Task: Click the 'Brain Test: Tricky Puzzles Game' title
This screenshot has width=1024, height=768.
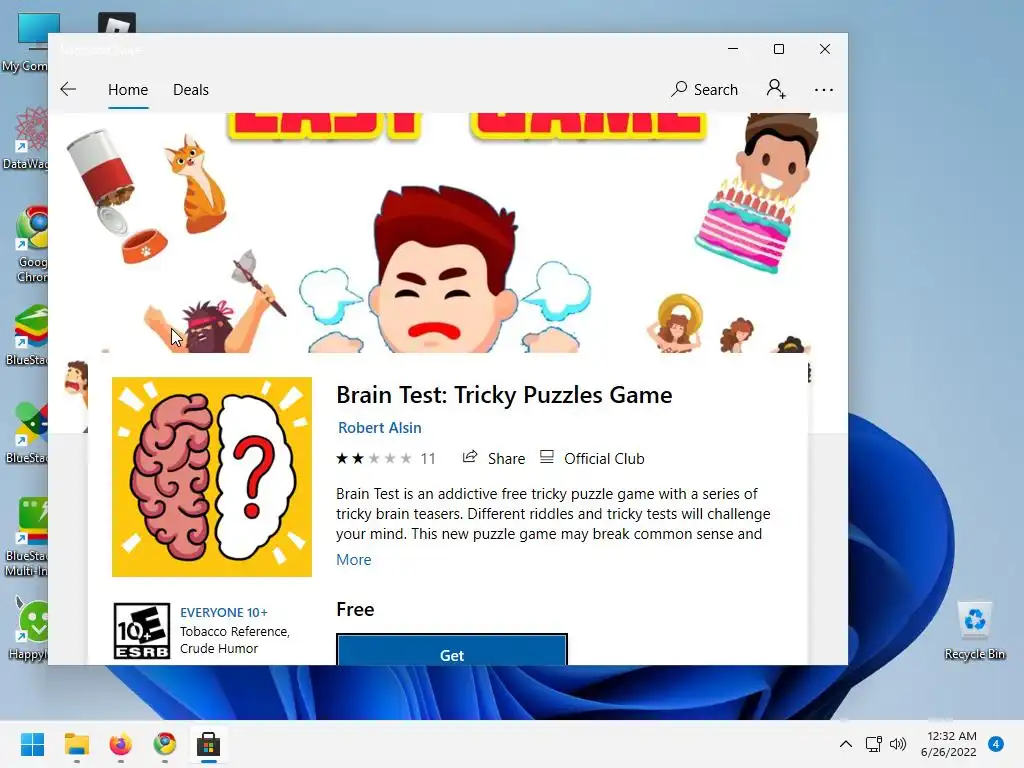Action: [x=504, y=395]
